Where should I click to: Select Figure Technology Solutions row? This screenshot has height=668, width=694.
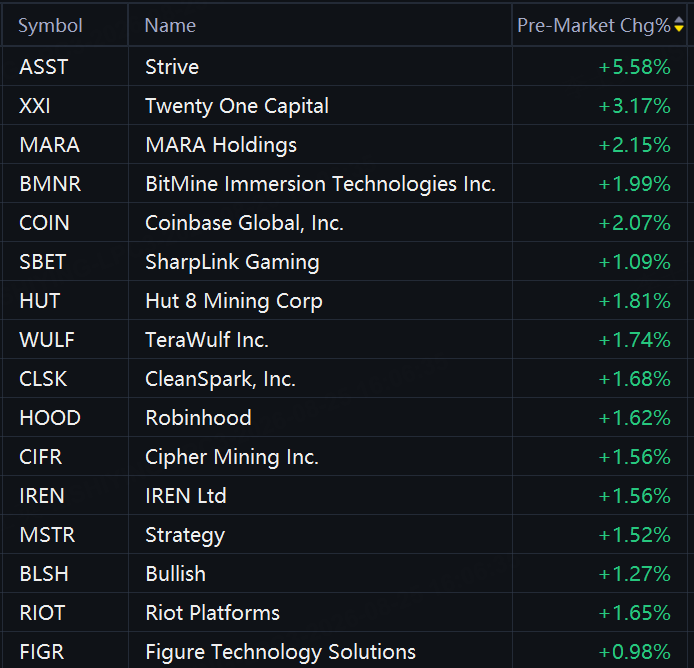344,651
